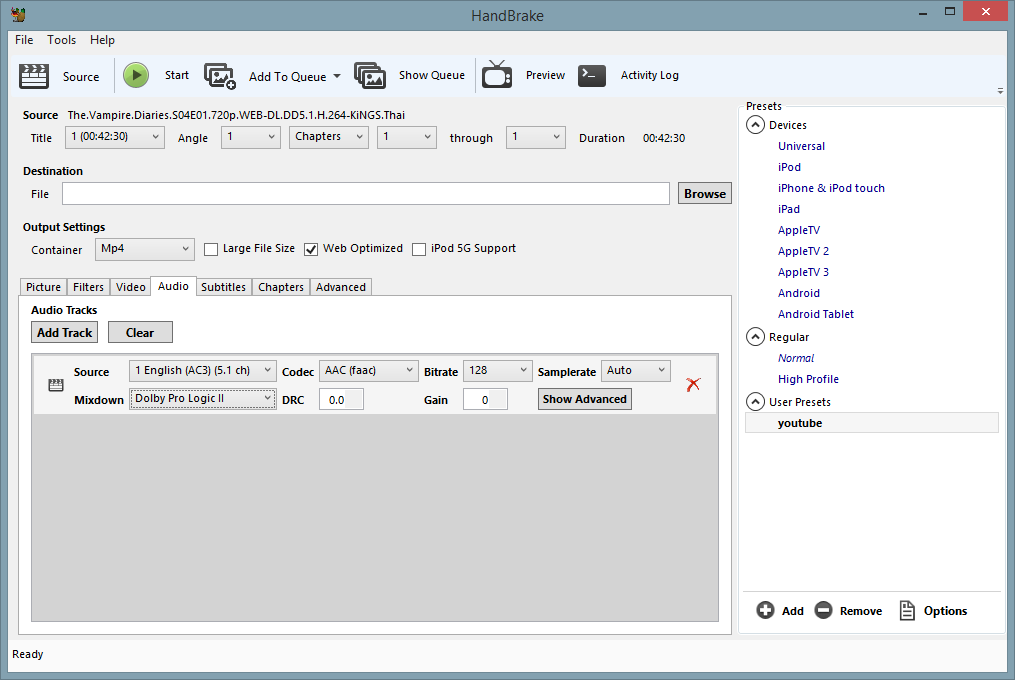Open the Show Queue icon
The width and height of the screenshot is (1015, 680).
(370, 76)
